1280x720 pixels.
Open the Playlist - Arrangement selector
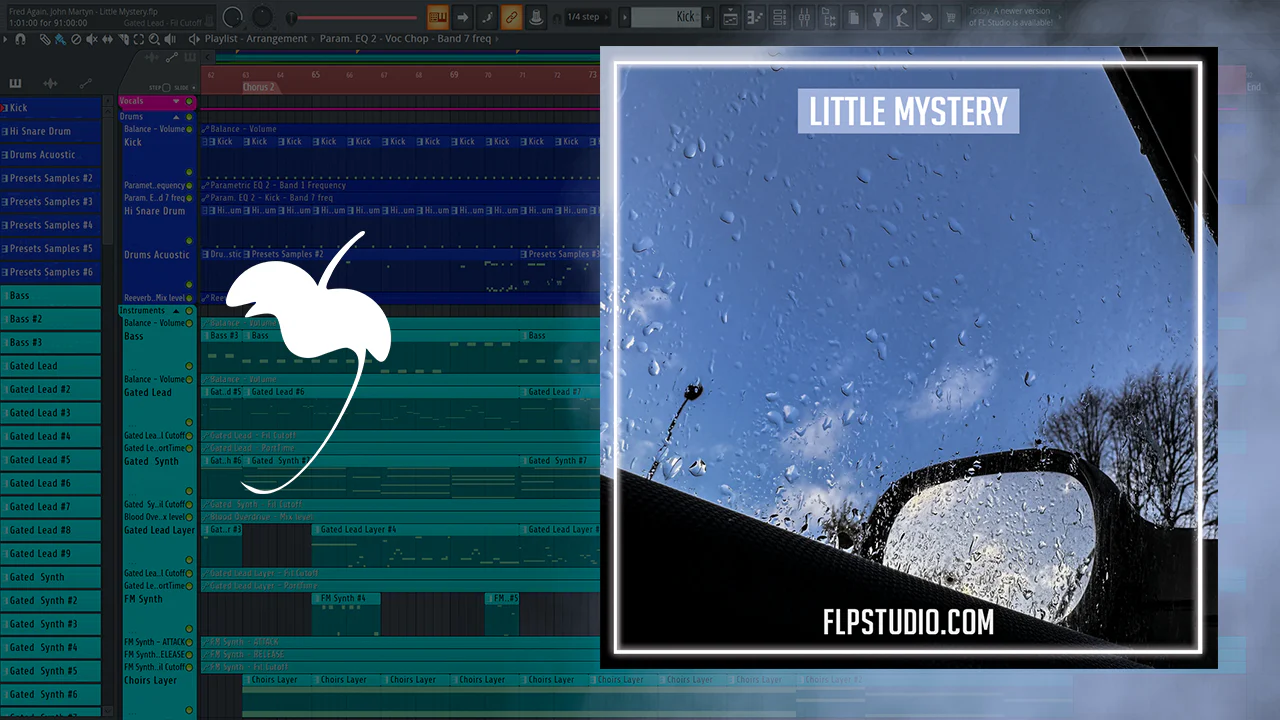[256, 39]
